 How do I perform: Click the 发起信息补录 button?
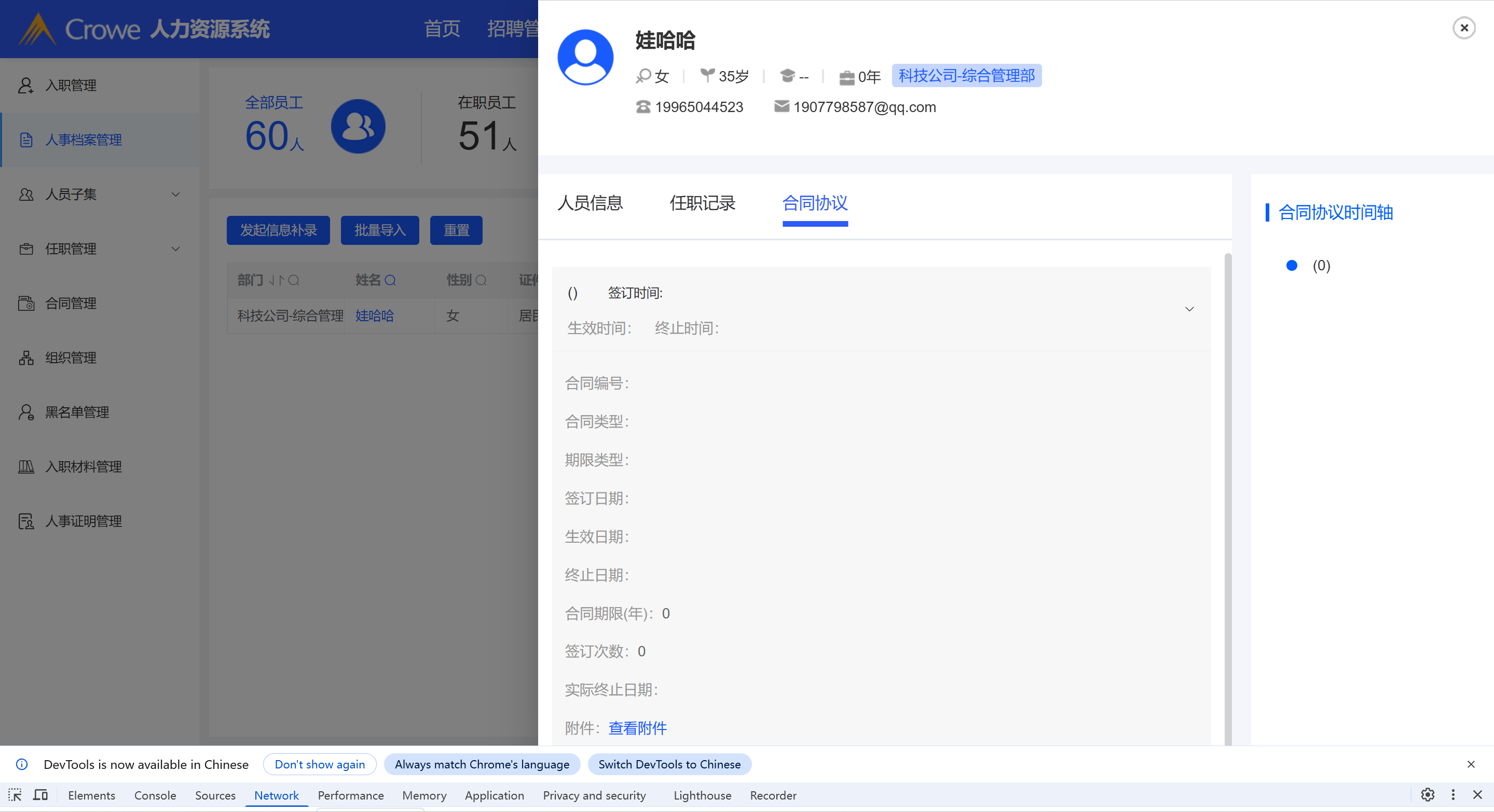click(278, 230)
